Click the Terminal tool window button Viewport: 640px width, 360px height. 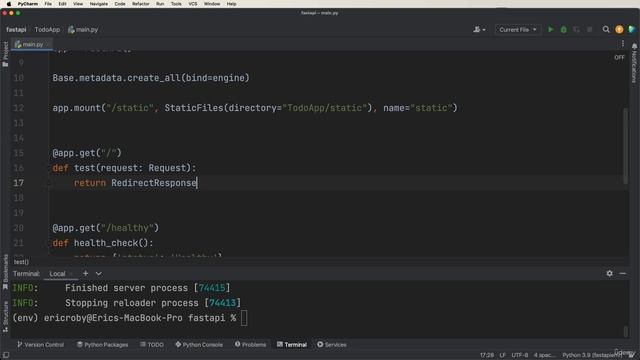click(x=292, y=344)
